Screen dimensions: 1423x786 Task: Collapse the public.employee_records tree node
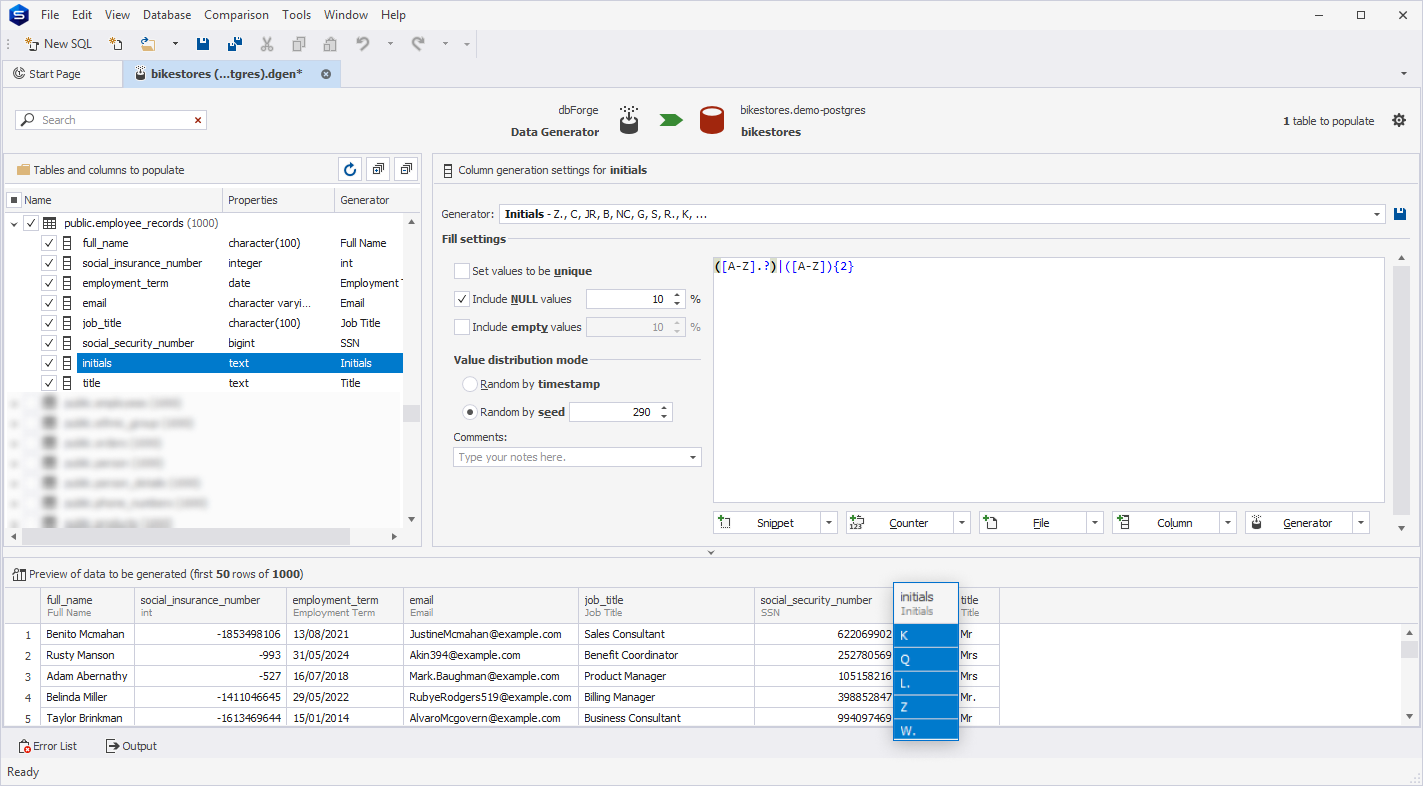14,224
